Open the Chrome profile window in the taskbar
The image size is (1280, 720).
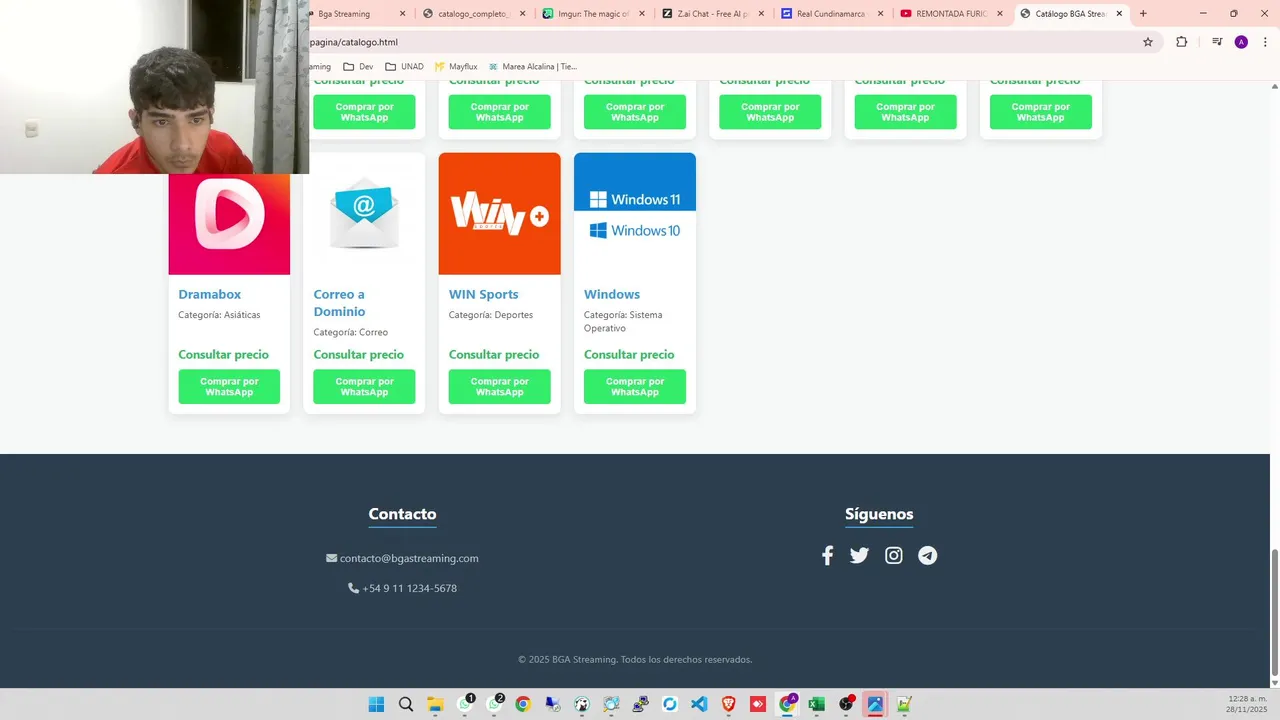(787, 704)
